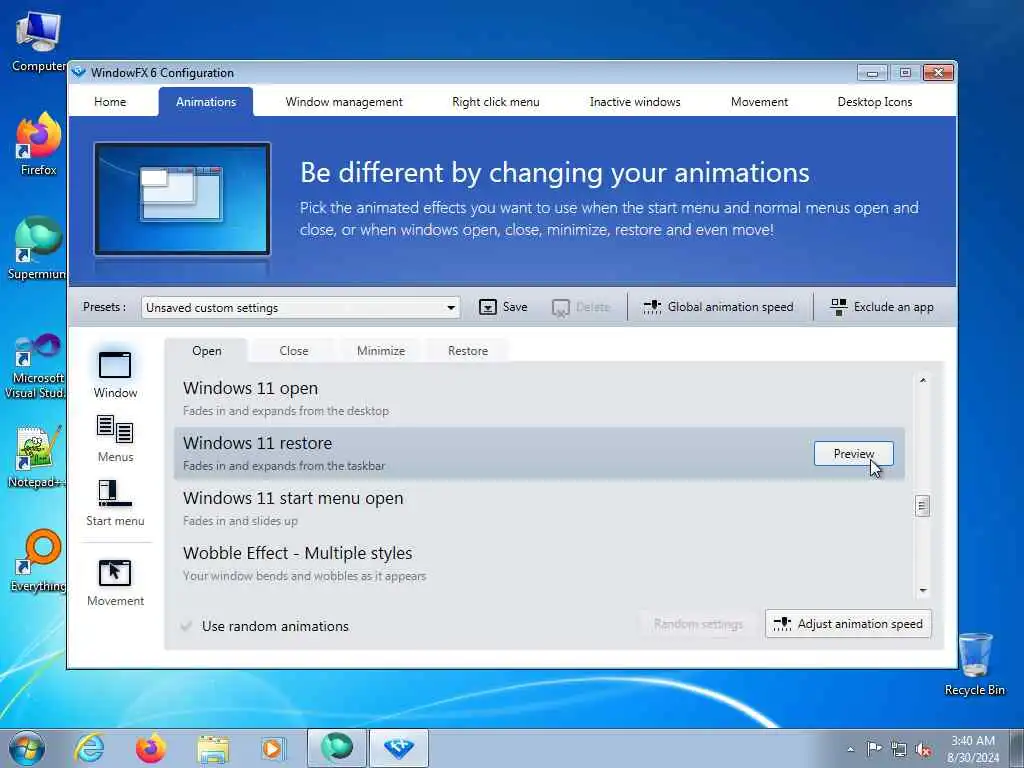Image resolution: width=1024 pixels, height=768 pixels.
Task: Click the animation list scroll up arrow
Action: click(x=923, y=381)
